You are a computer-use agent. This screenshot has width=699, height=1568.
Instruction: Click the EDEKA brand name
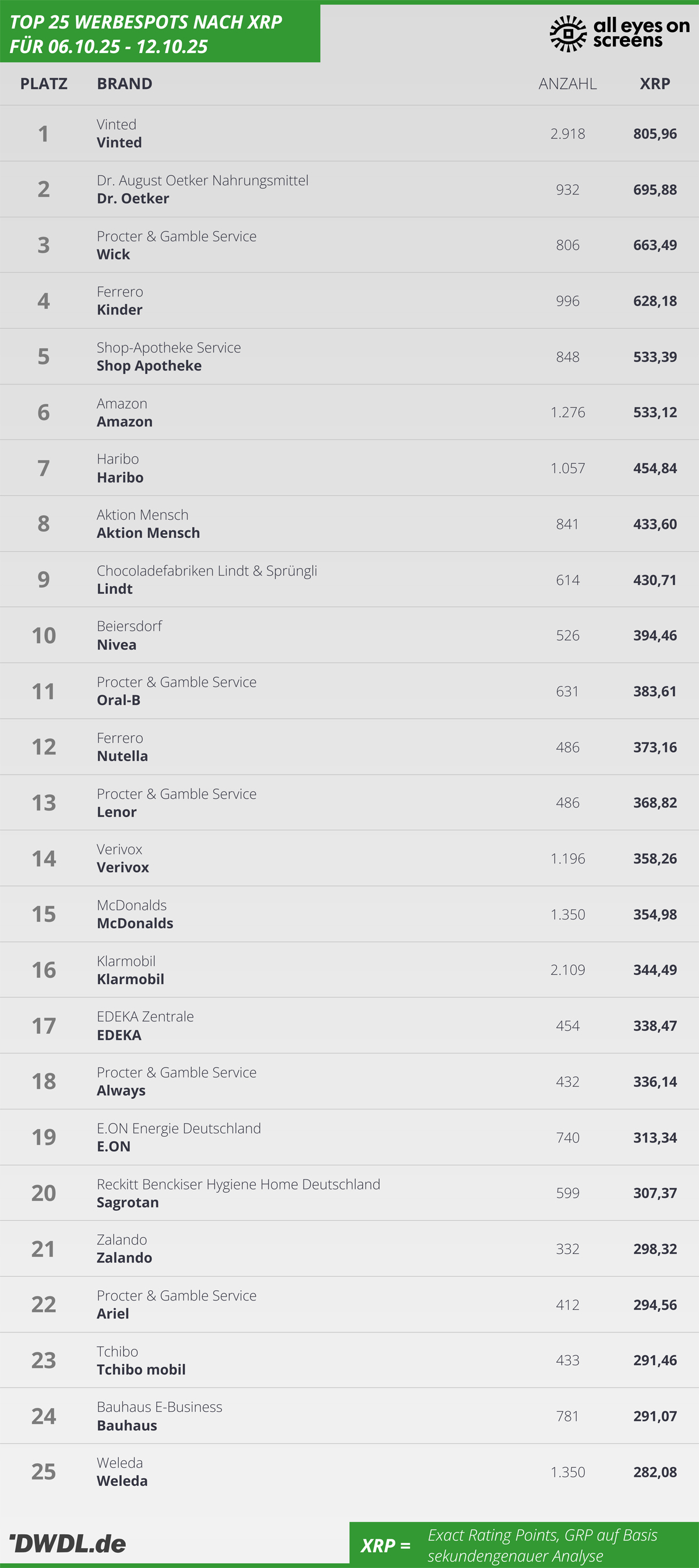point(119,1035)
